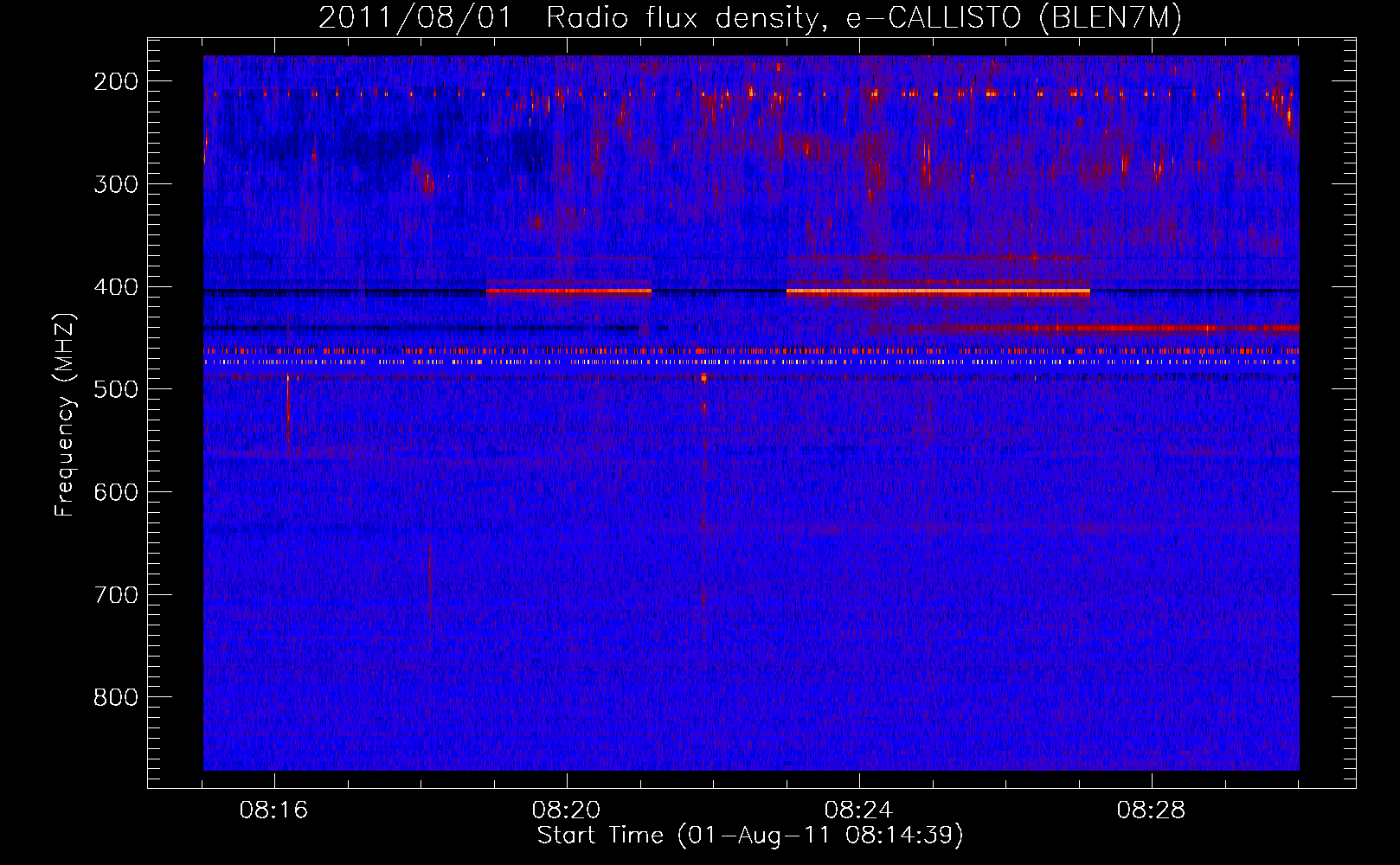Viewport: 1400px width, 865px height.
Task: Click the 300 frequency tick label
Action: (116, 184)
